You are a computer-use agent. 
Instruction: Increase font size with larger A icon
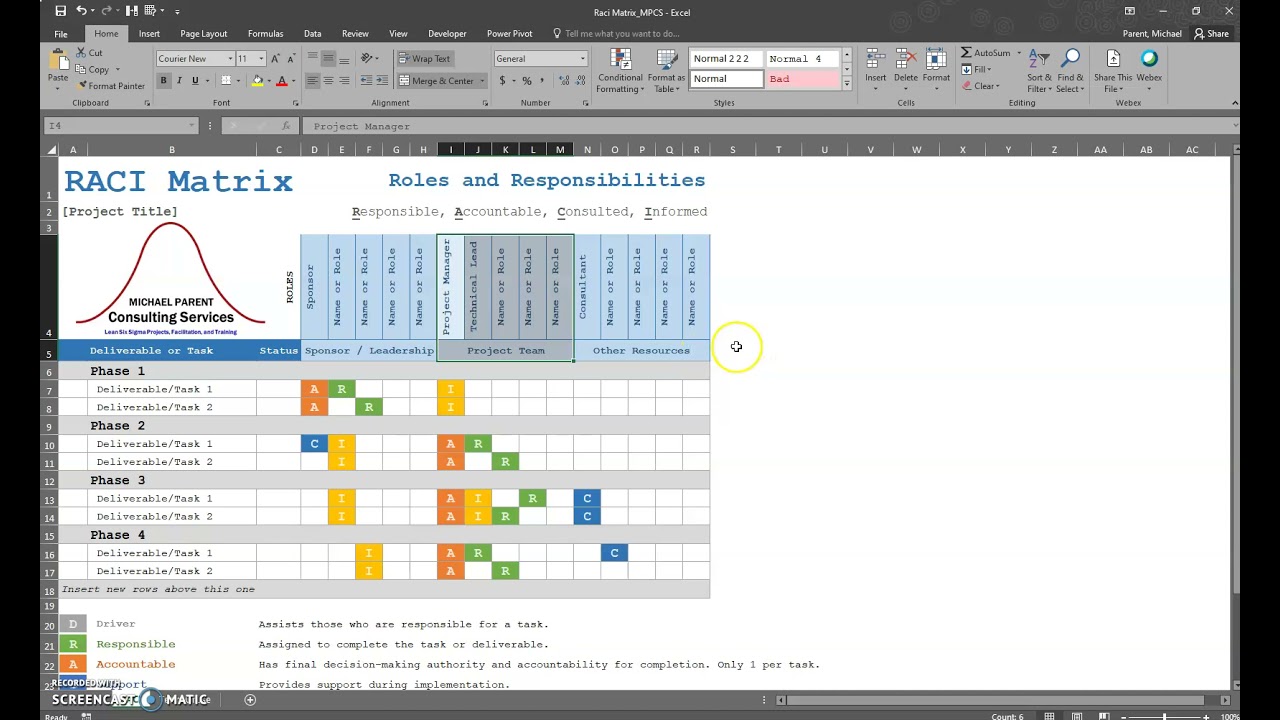coord(276,59)
